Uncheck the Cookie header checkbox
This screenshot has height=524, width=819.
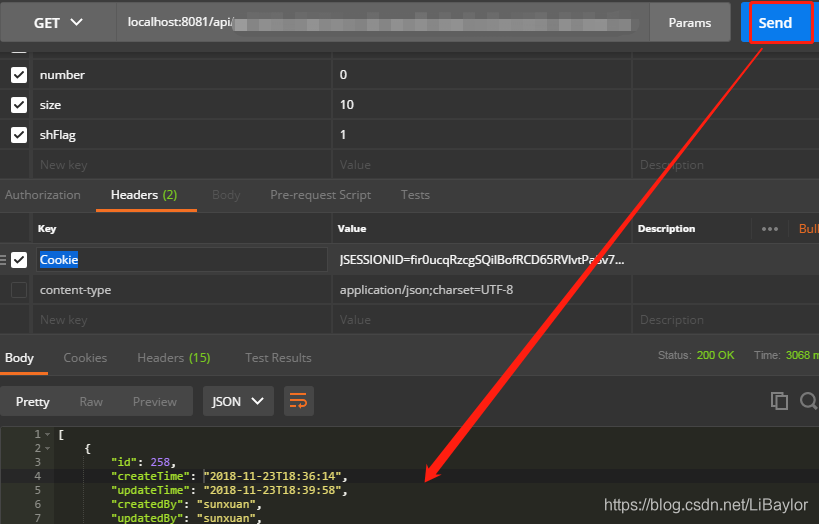pos(19,260)
